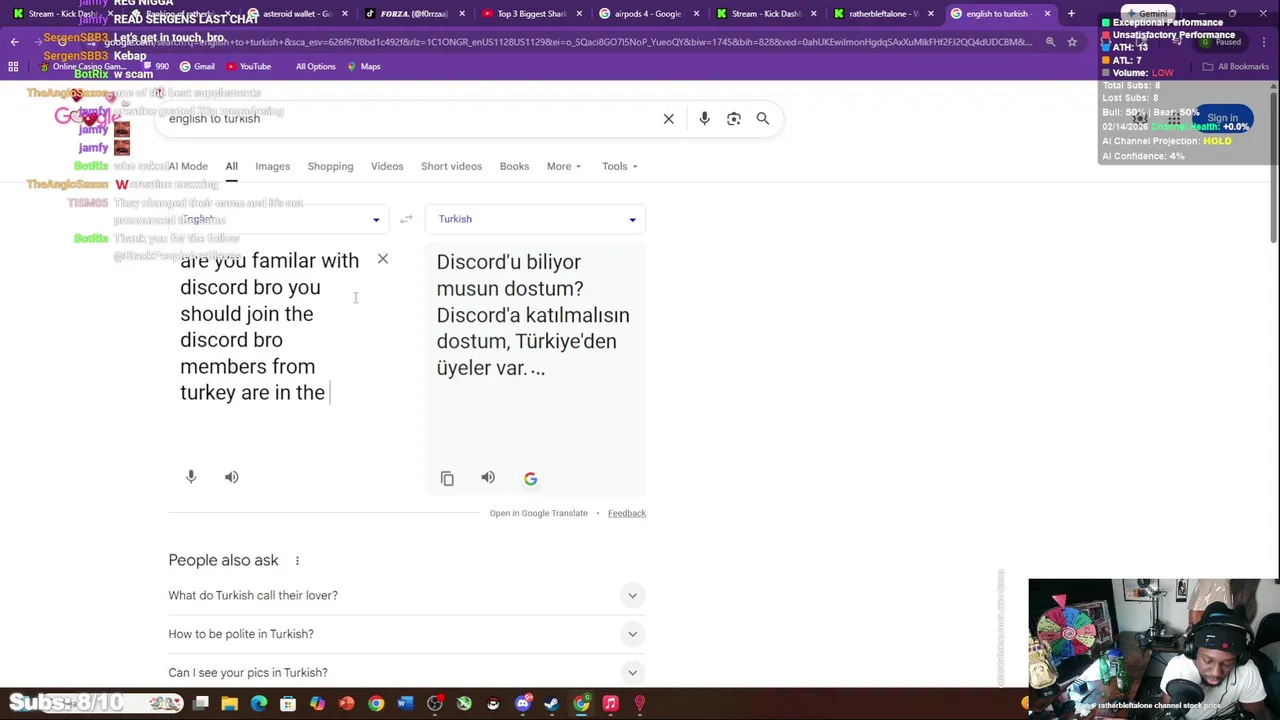Open Chrome apps grid in bookmarks bar
The image size is (1280, 720).
pyautogui.click(x=13, y=66)
